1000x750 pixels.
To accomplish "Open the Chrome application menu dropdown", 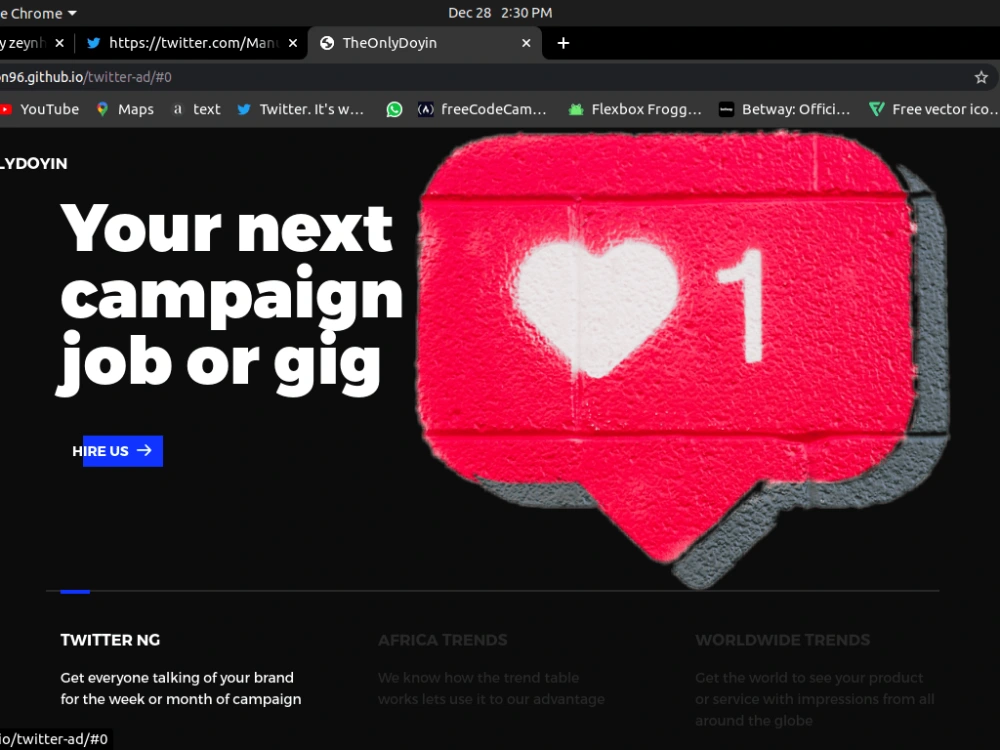I will point(38,13).
